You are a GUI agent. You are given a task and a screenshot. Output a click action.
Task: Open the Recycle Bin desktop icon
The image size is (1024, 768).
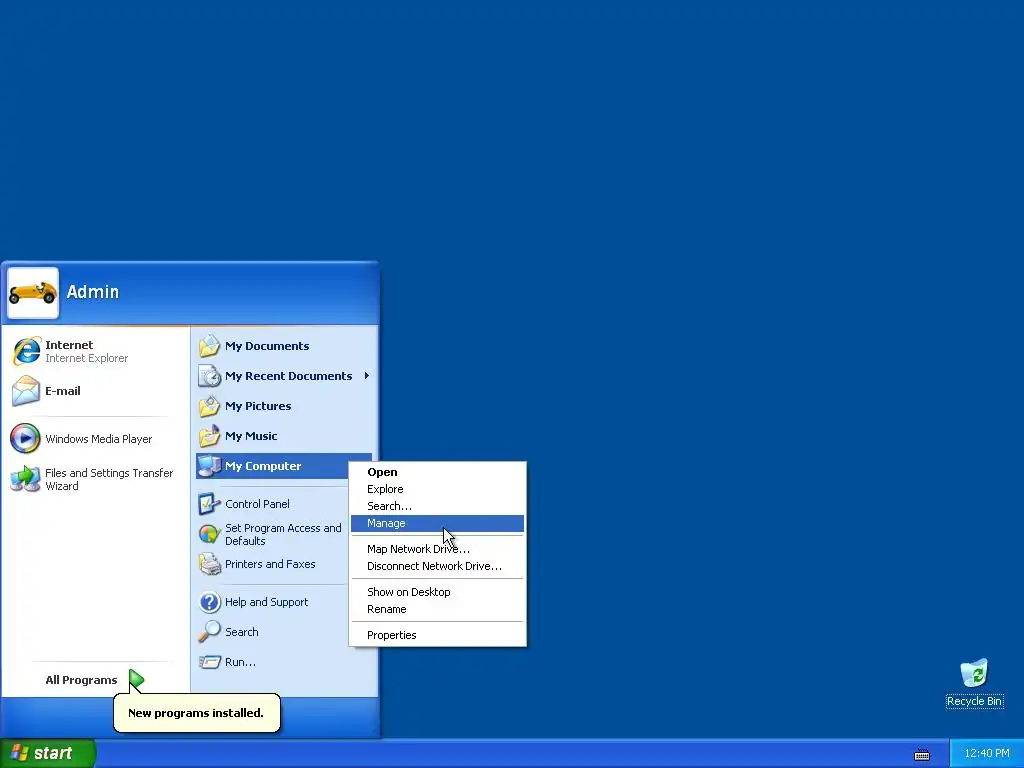click(x=974, y=673)
